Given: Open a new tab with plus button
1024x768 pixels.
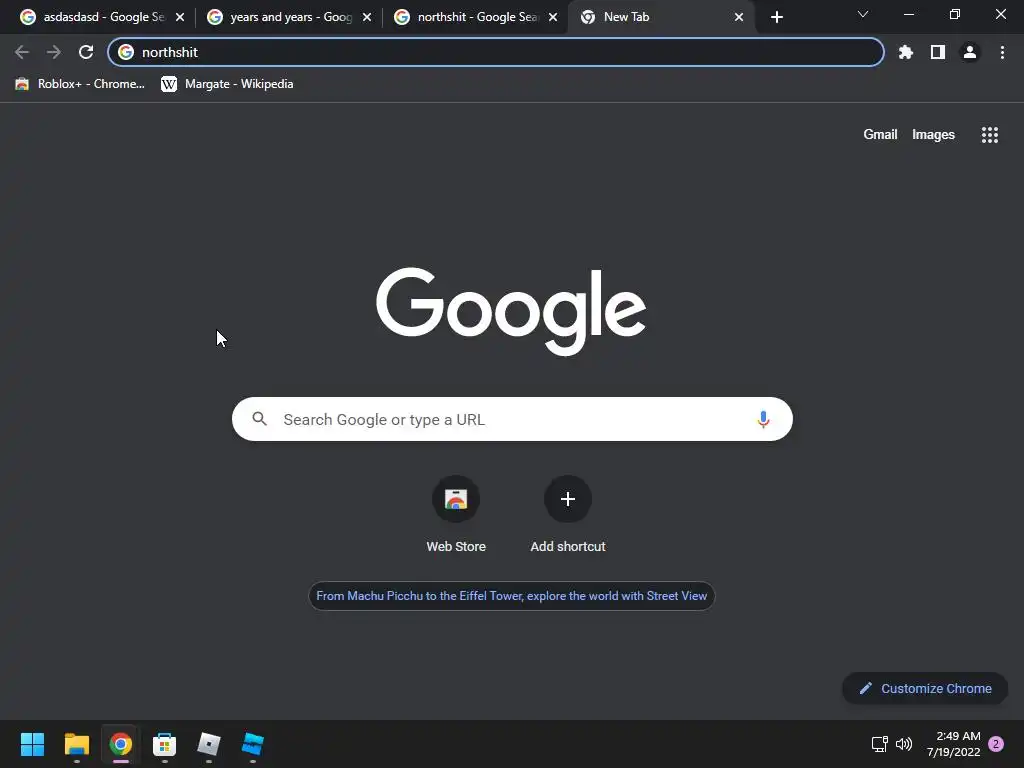Looking at the screenshot, I should coord(776,17).
